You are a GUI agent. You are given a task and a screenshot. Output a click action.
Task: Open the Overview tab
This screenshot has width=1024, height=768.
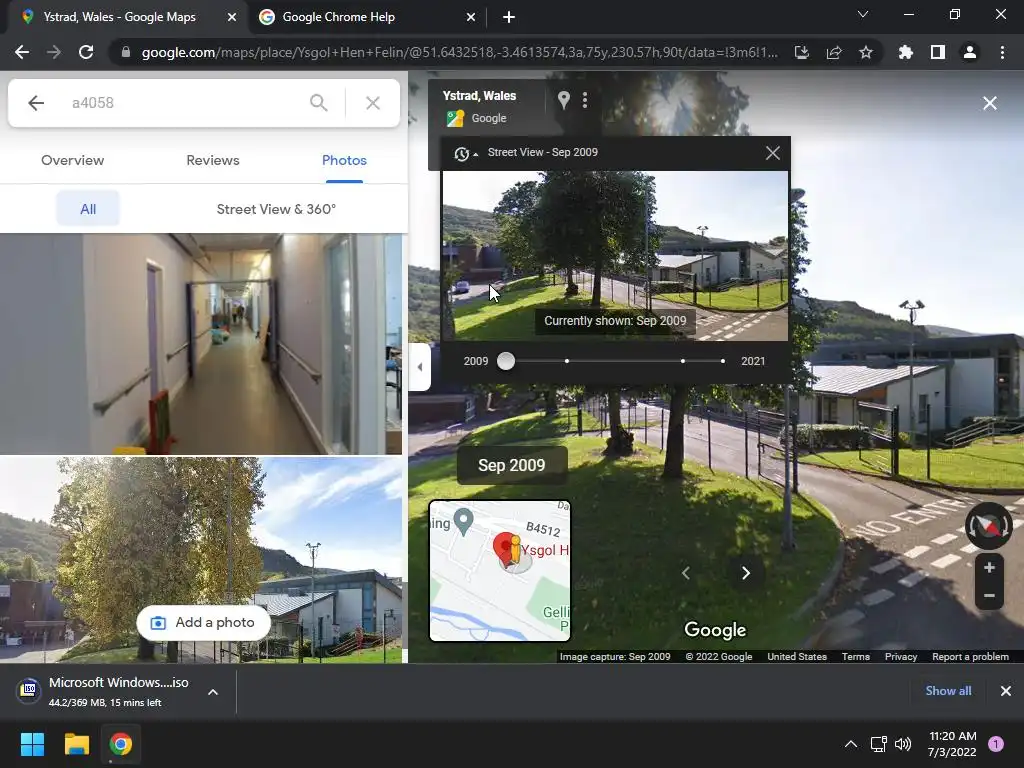coord(72,160)
